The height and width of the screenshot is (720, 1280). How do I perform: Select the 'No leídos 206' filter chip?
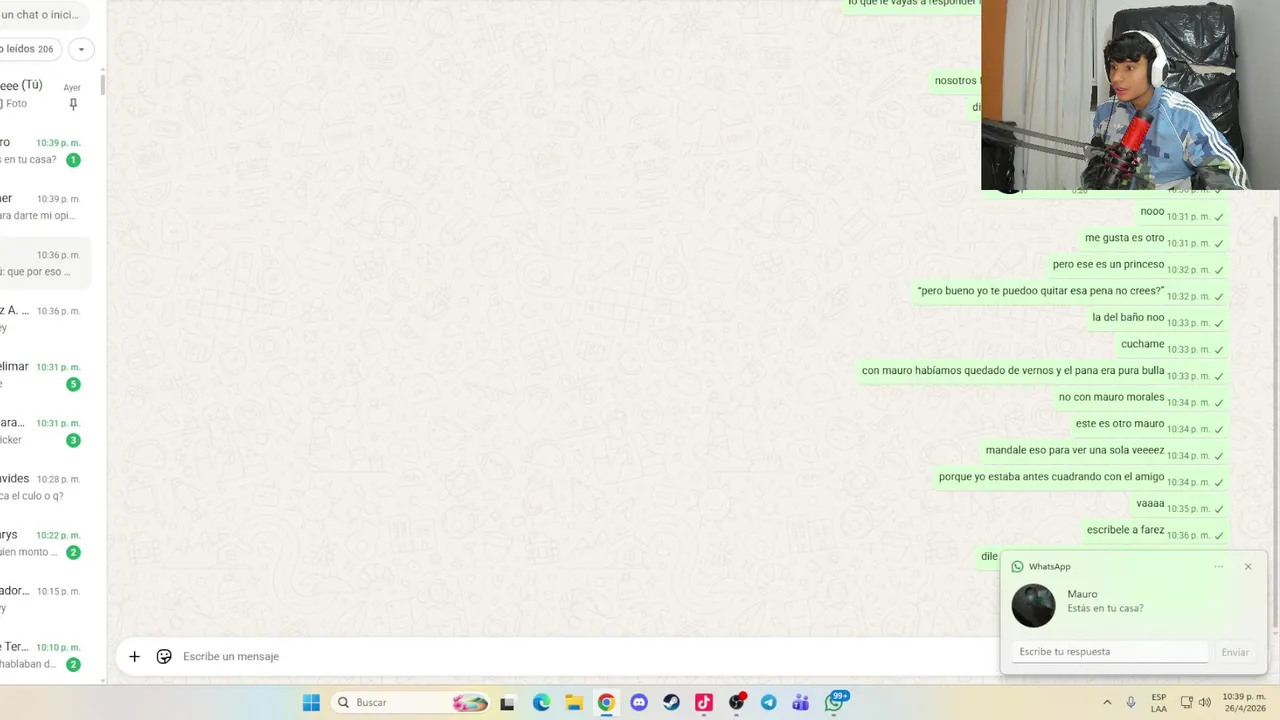click(27, 49)
